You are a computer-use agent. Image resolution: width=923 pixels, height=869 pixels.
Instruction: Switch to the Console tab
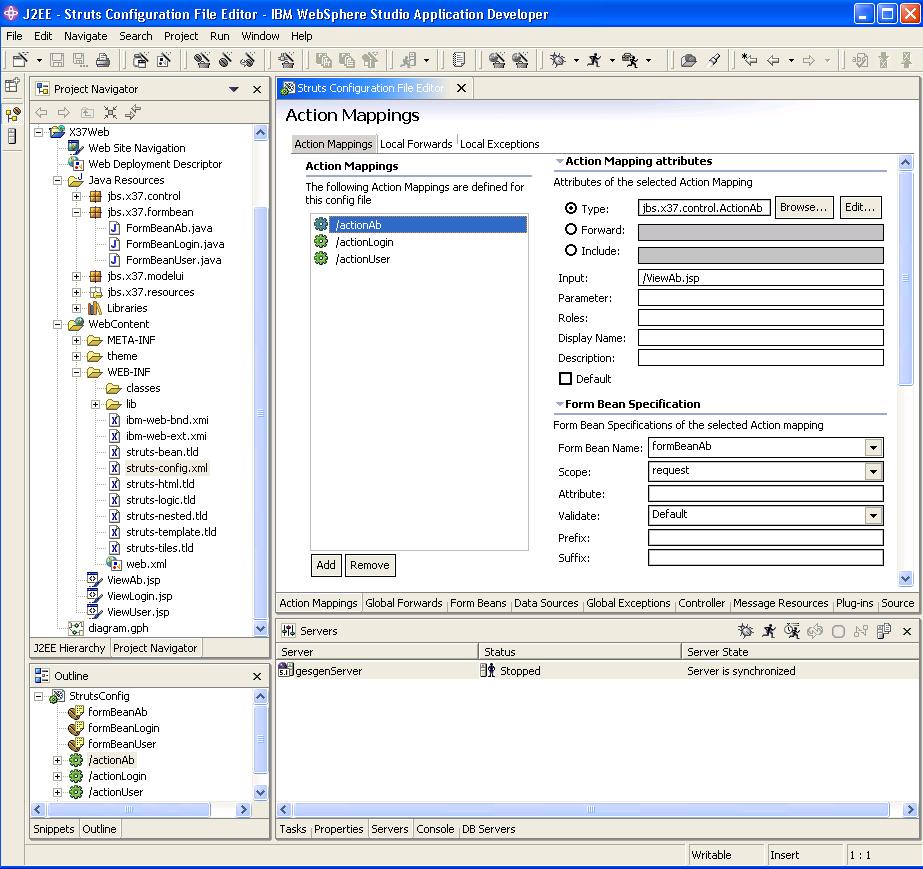pos(435,829)
